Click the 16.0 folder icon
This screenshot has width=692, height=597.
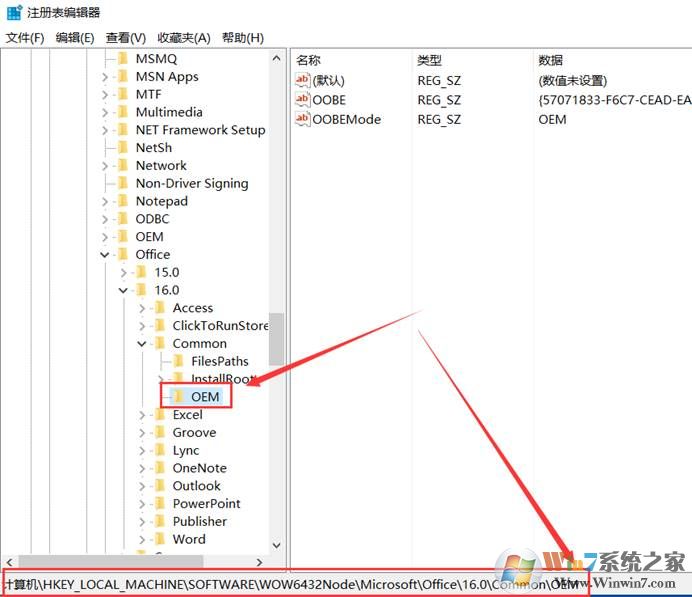tap(142, 290)
